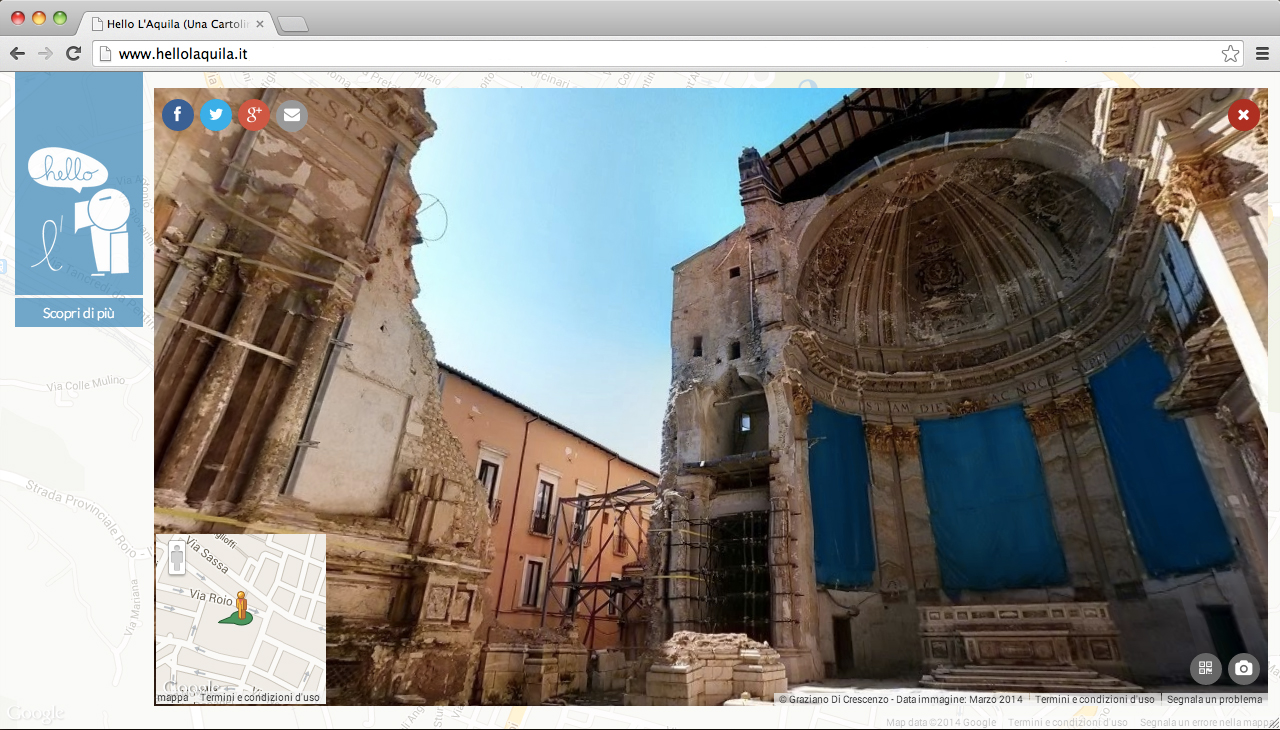
Task: Share via the Google+ icon
Action: coord(254,115)
